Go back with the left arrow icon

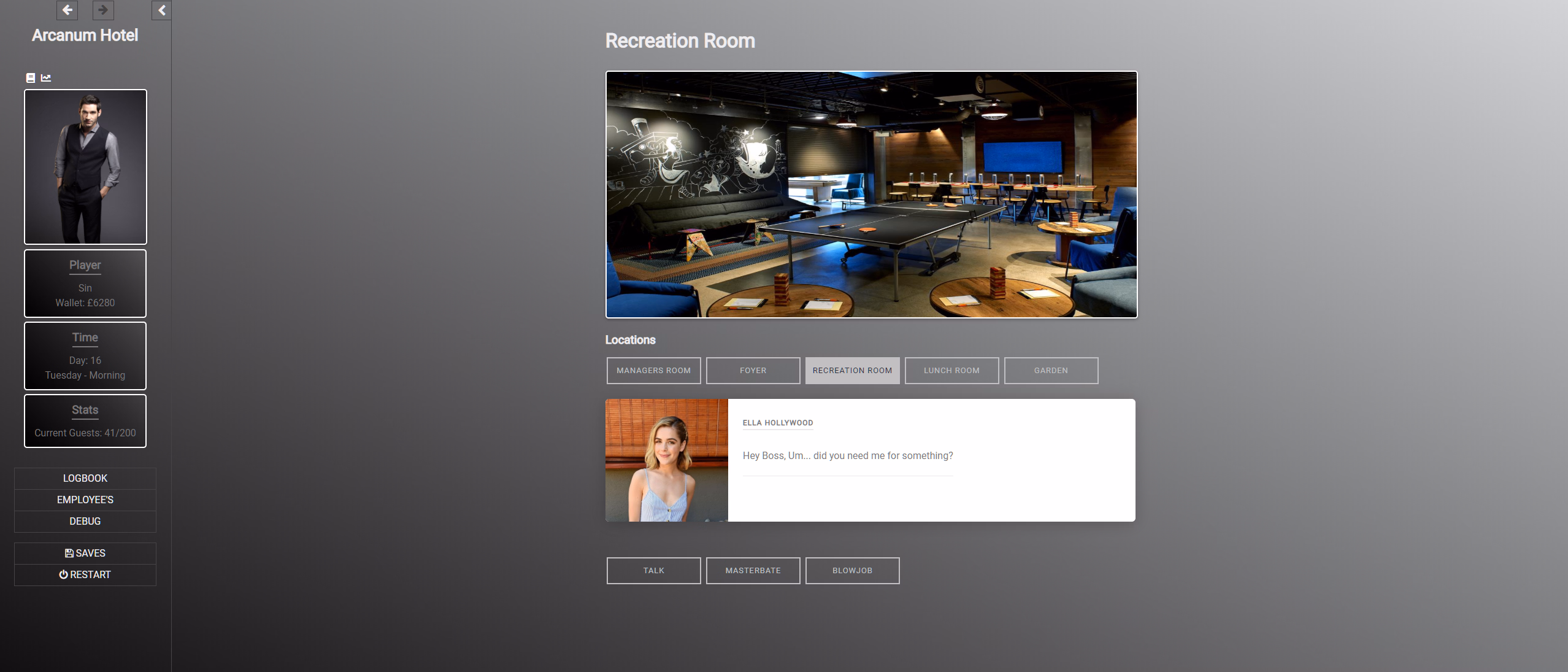click(x=67, y=10)
